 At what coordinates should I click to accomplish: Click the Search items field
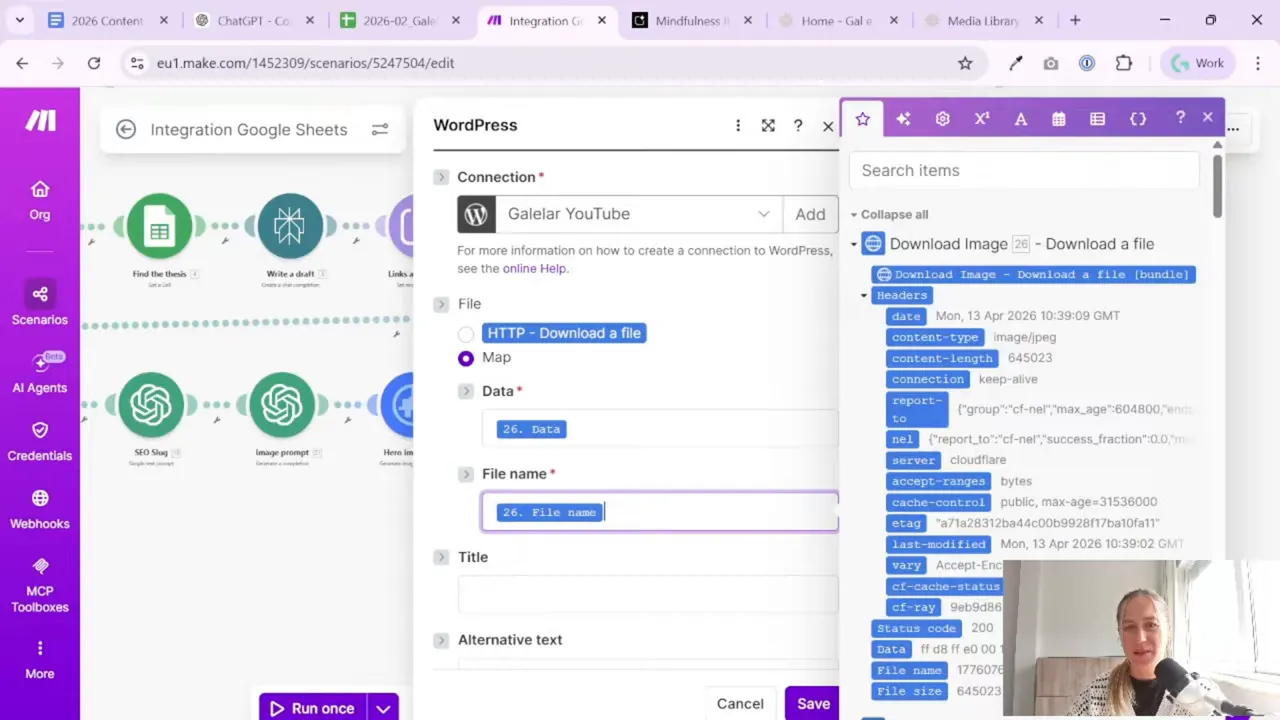1024,170
